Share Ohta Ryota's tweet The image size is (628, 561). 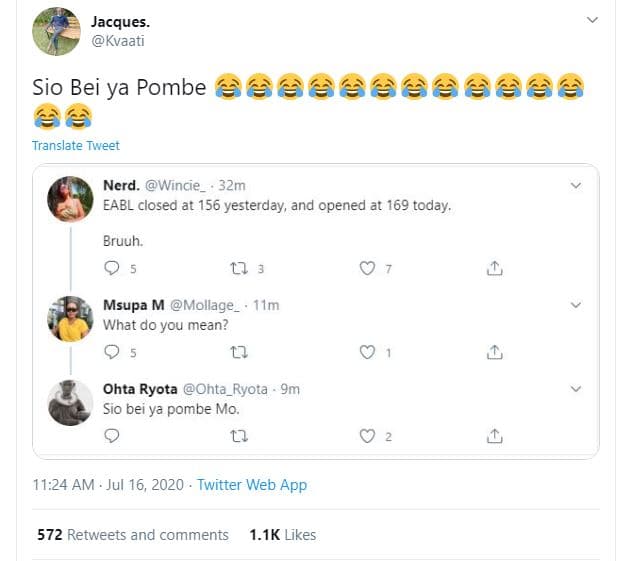[494, 436]
